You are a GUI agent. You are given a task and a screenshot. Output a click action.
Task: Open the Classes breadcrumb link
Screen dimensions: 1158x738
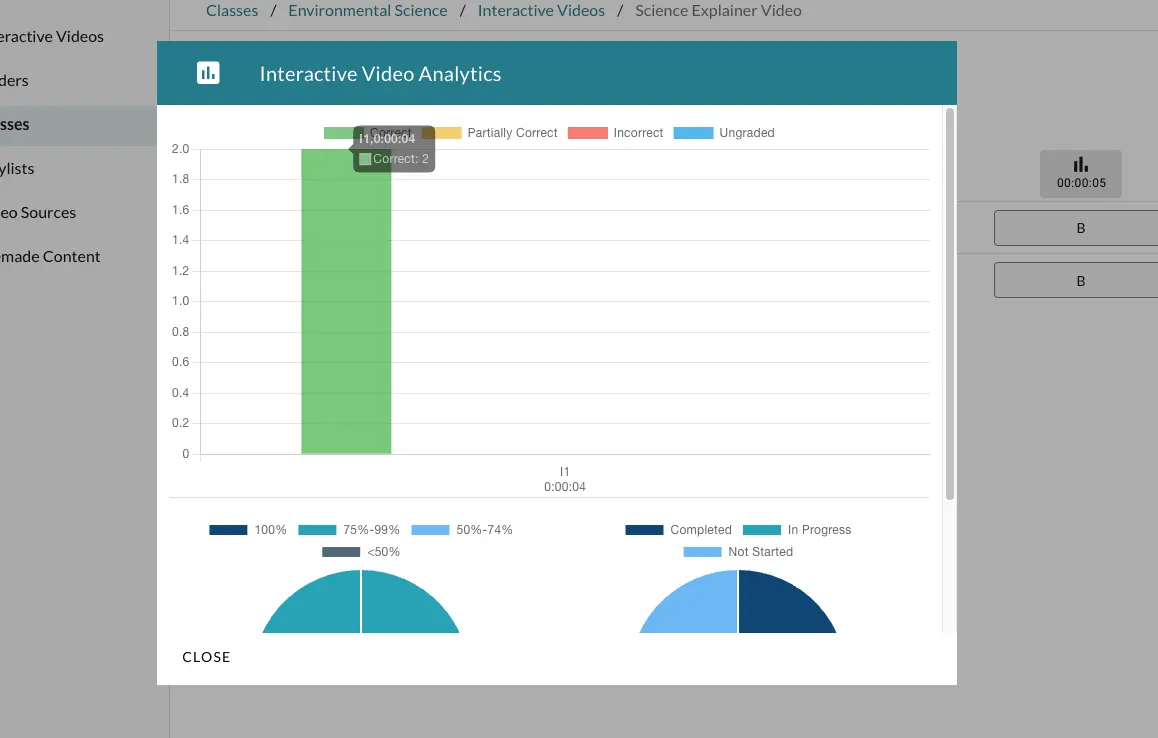tap(232, 10)
